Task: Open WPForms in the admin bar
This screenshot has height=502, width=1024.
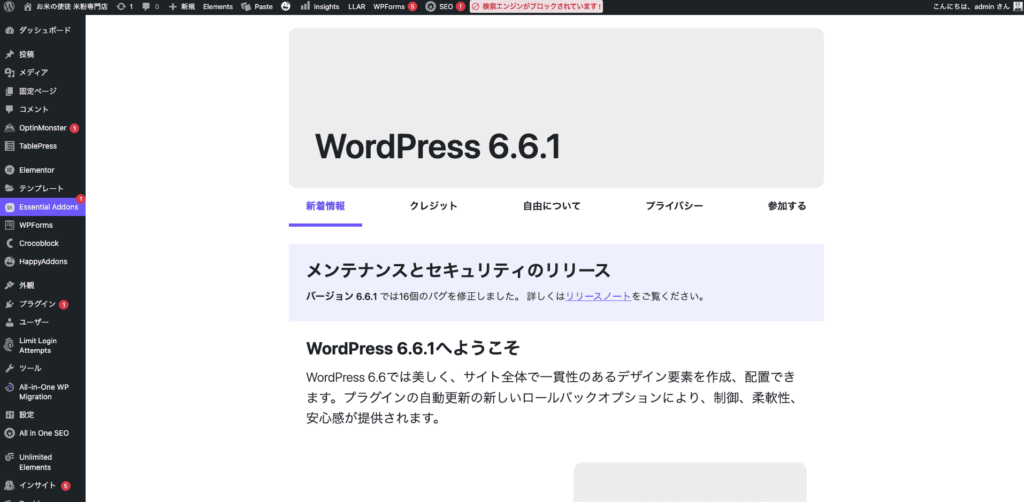Action: coord(394,7)
